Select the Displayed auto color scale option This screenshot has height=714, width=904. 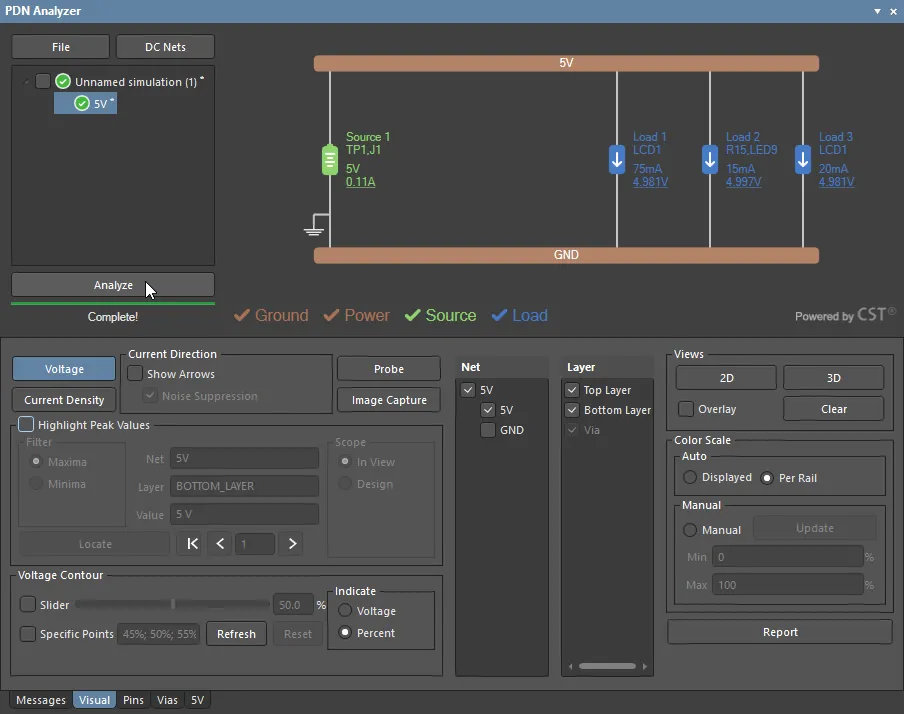(690, 478)
